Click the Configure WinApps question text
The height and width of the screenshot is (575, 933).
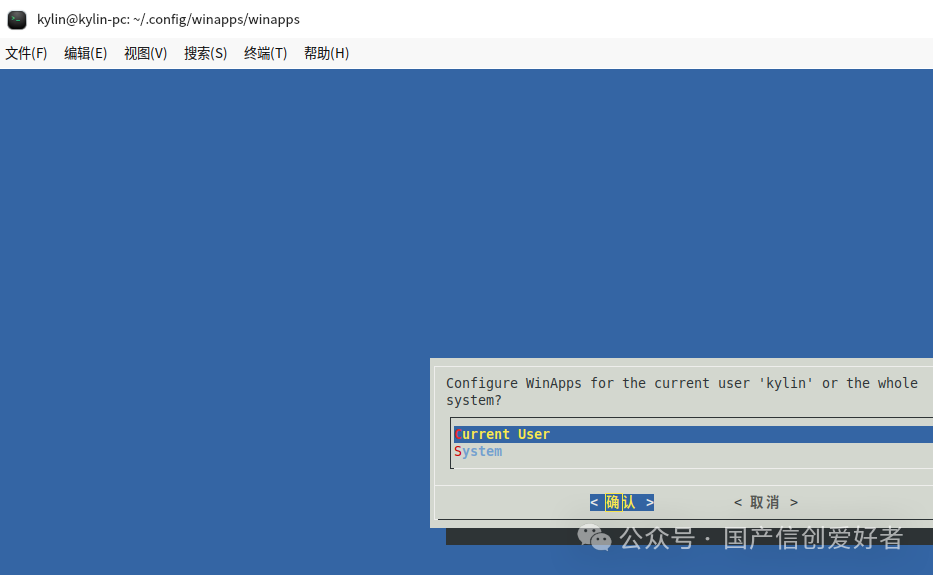(x=682, y=392)
